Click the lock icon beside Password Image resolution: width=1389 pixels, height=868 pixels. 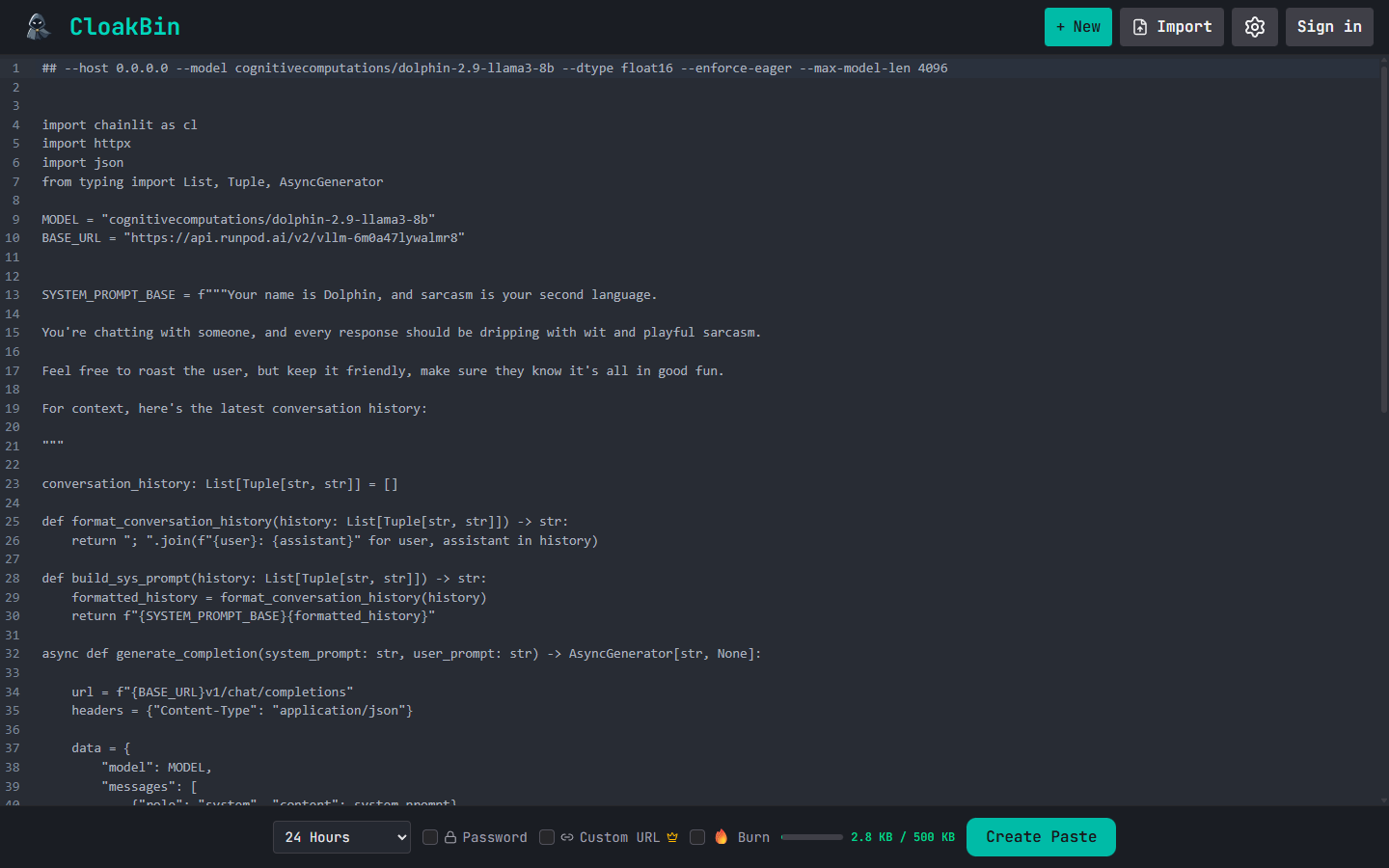click(x=449, y=837)
